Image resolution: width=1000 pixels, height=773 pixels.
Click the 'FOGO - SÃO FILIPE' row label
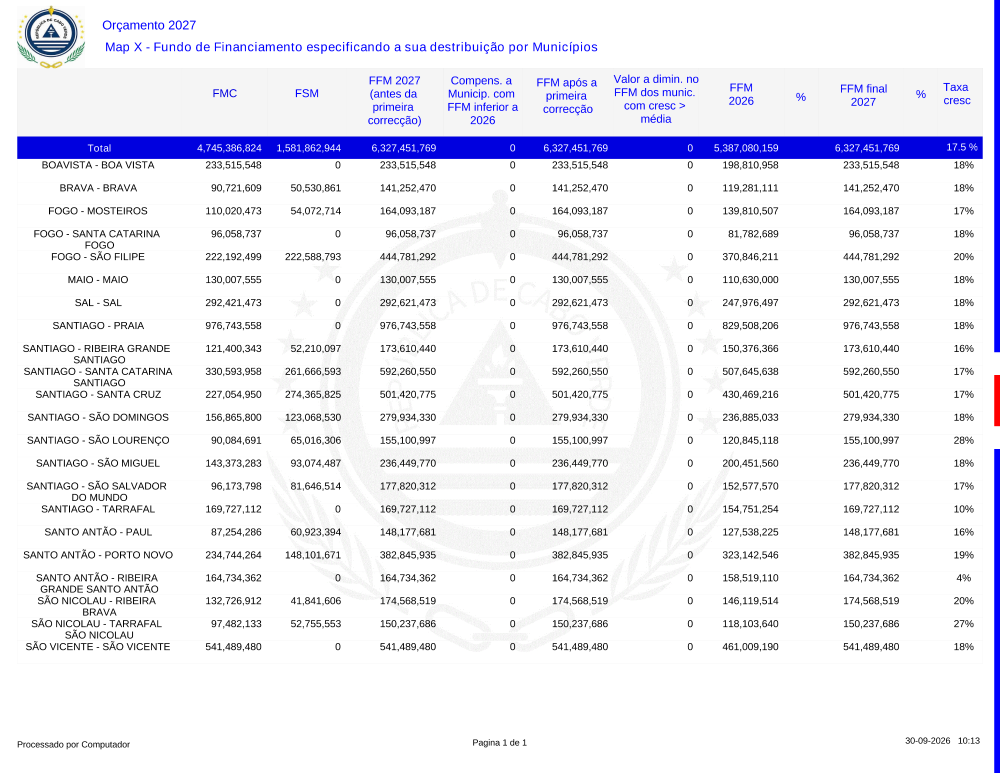click(98, 257)
